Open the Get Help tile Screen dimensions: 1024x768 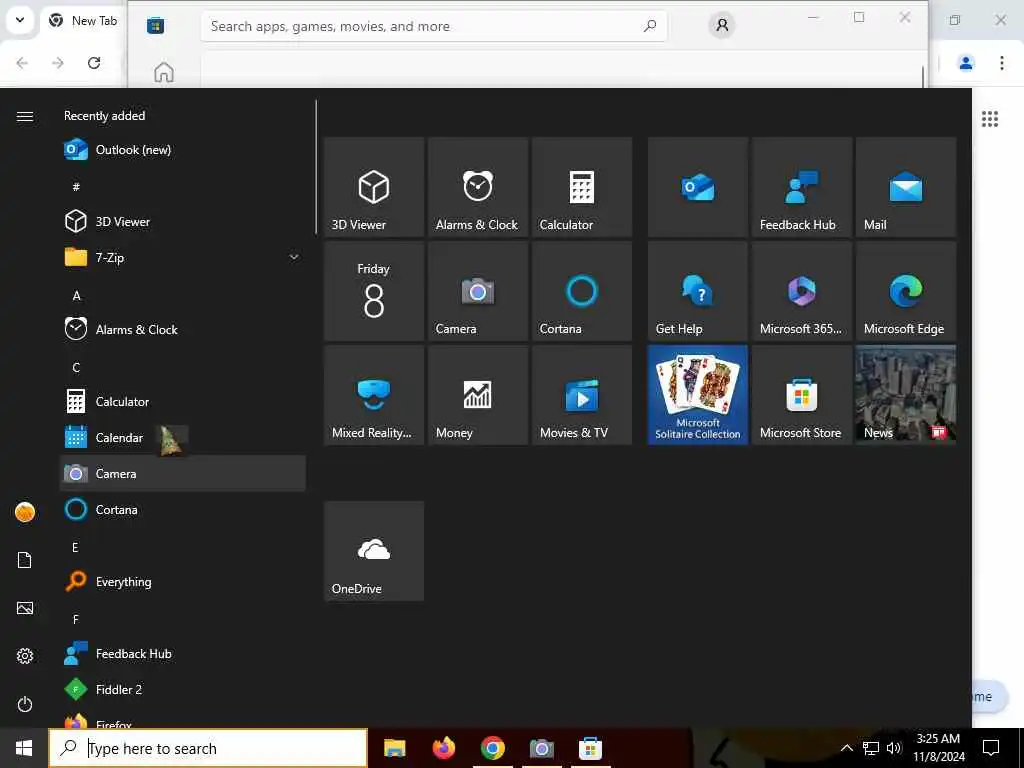697,291
